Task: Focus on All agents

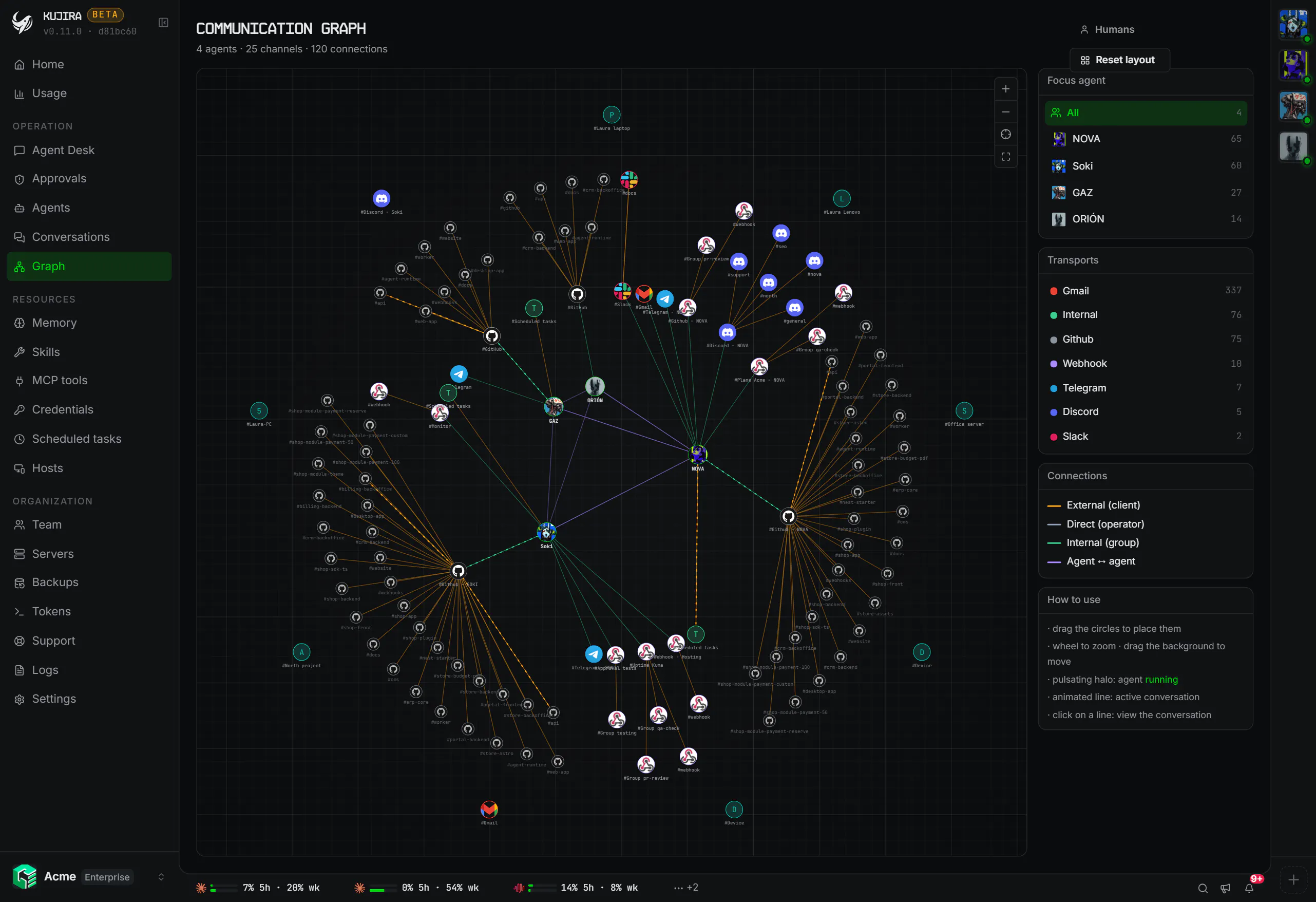Action: click(1146, 113)
